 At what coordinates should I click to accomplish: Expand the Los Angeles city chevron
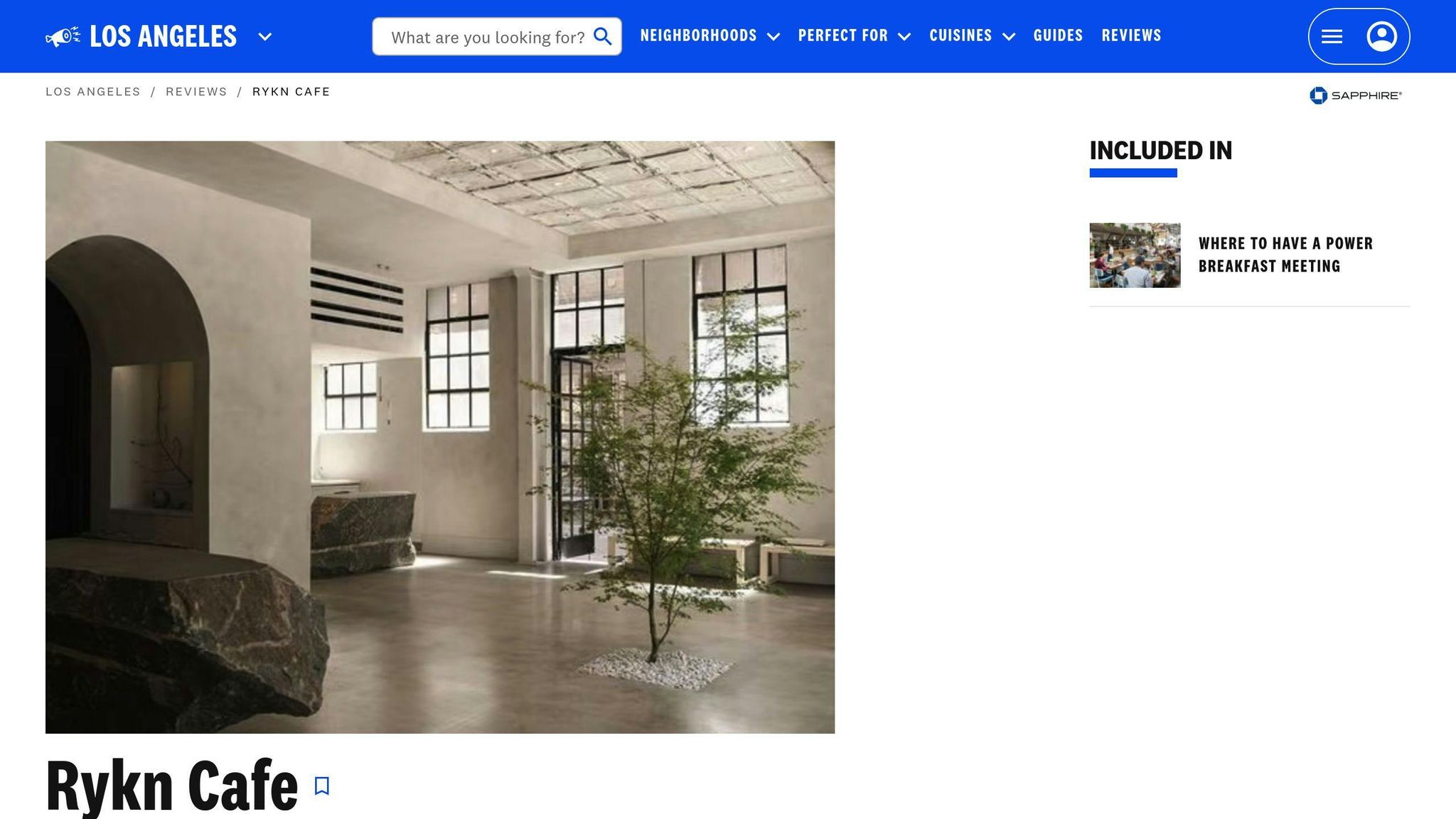pyautogui.click(x=264, y=37)
